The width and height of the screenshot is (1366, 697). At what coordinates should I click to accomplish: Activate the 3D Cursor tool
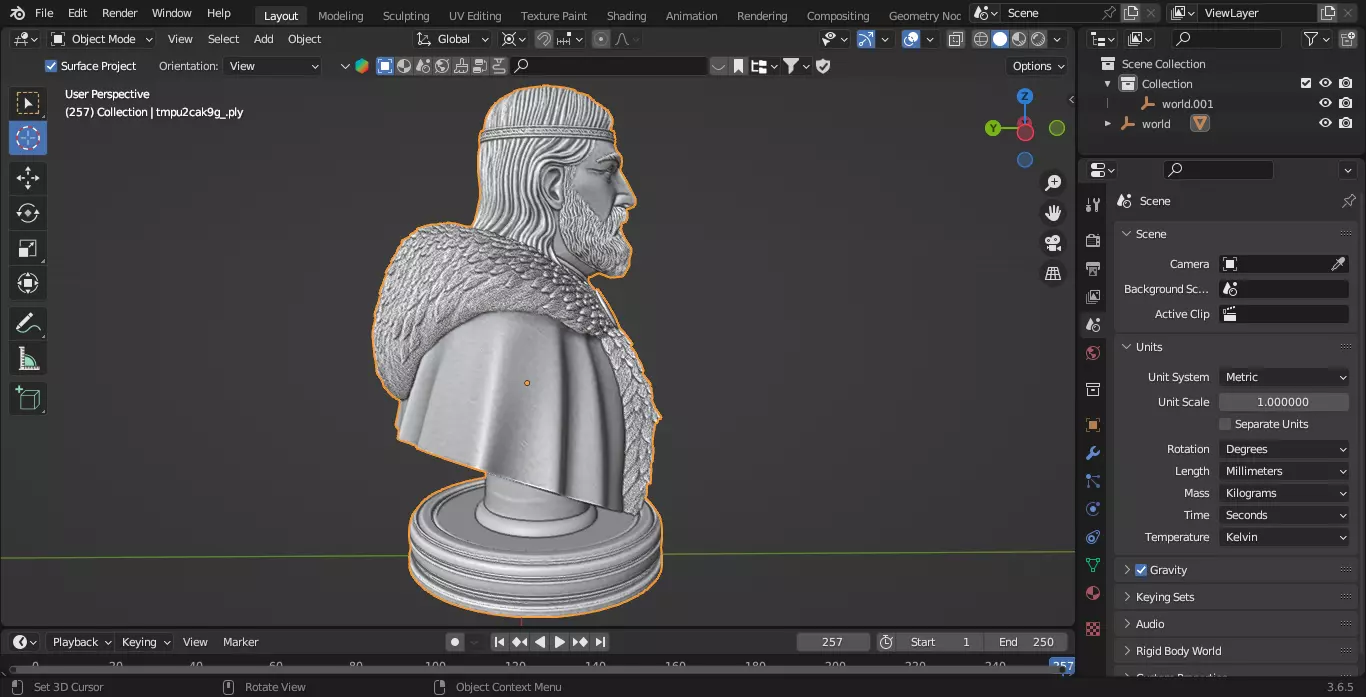tap(28, 138)
